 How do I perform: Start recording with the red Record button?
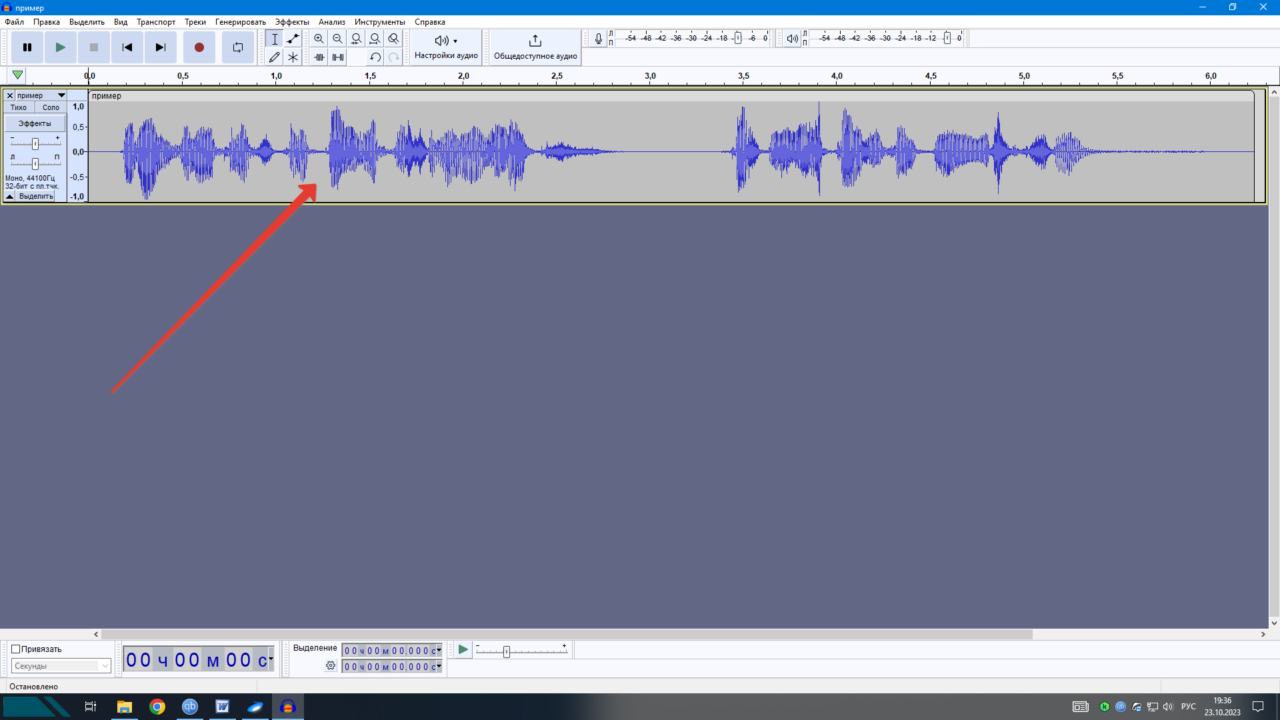pyautogui.click(x=199, y=47)
